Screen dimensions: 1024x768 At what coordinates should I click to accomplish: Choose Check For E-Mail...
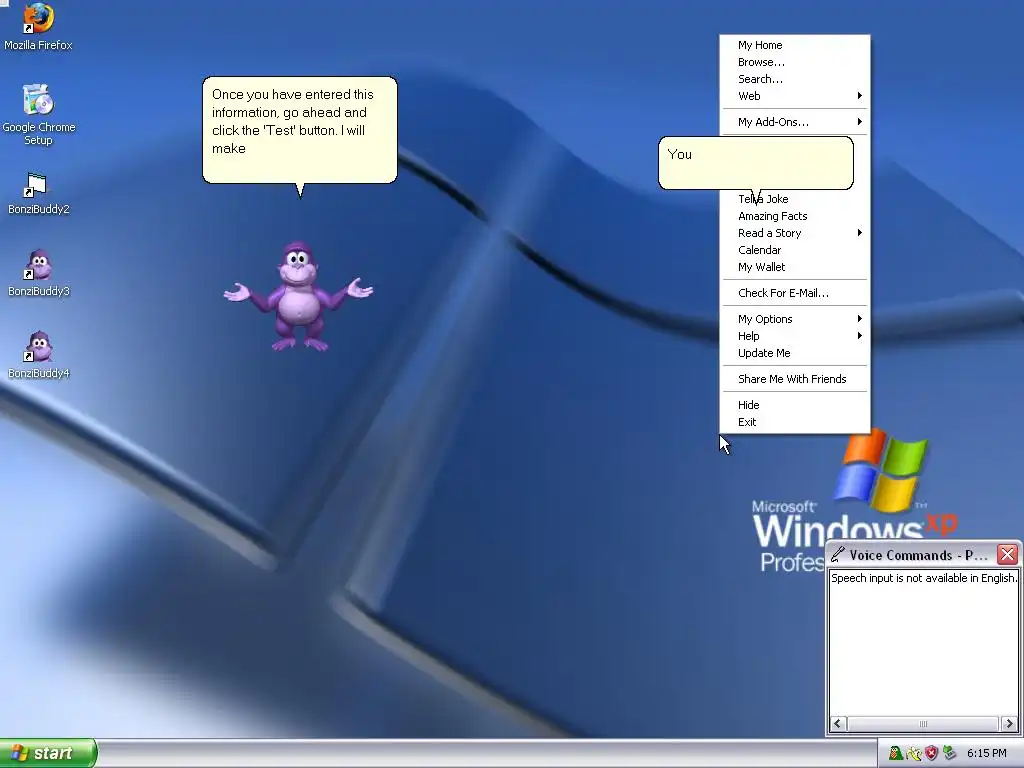click(795, 293)
